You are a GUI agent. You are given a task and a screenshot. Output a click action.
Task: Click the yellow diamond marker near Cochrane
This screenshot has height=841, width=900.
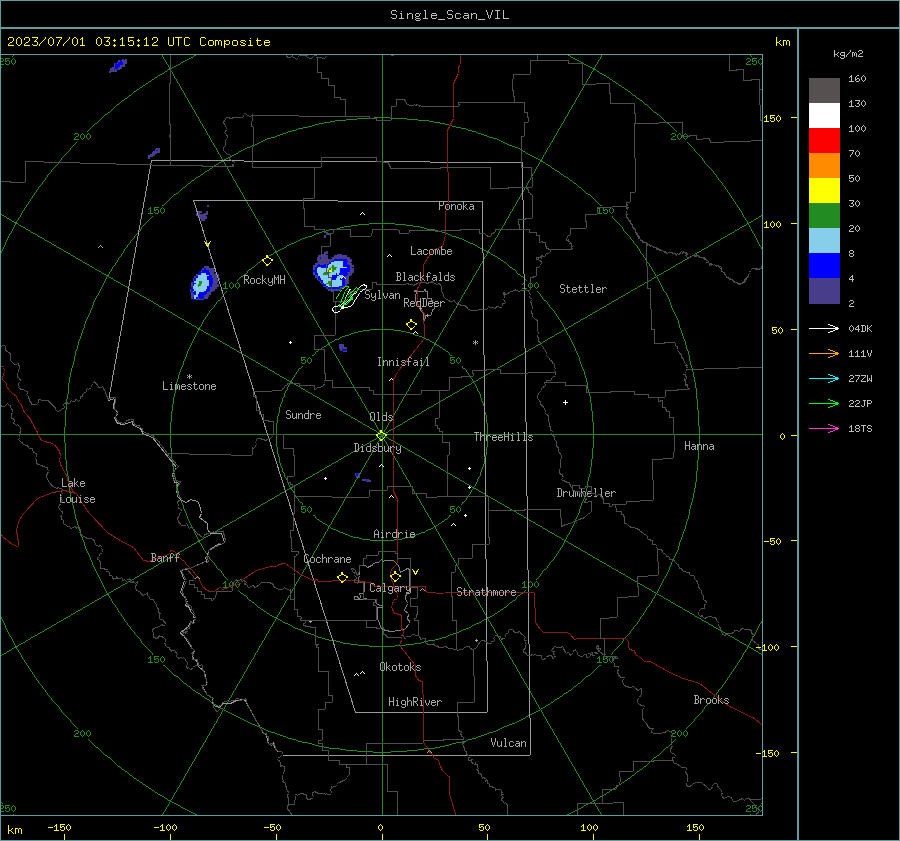point(342,578)
